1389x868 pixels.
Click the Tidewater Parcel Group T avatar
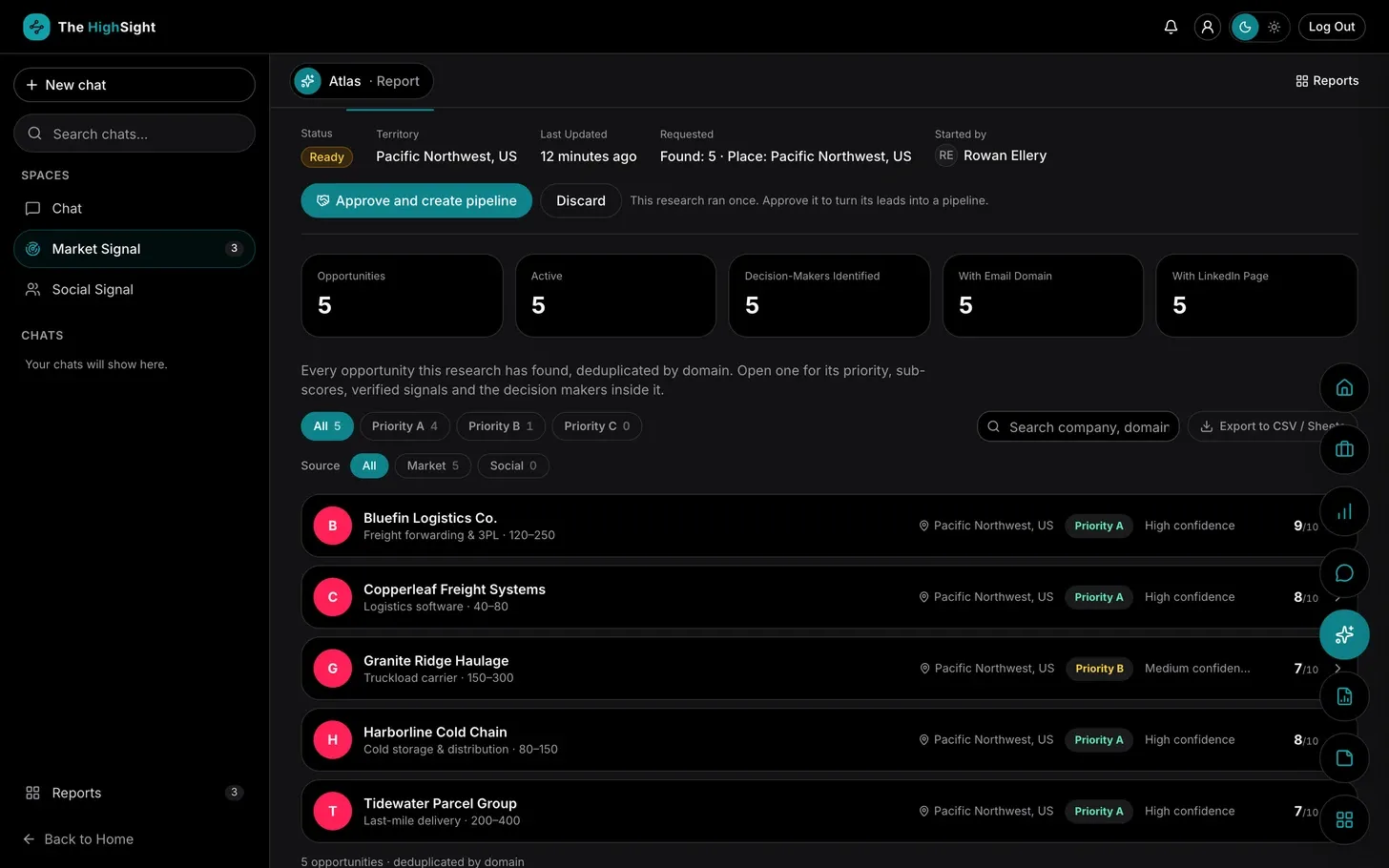tap(333, 811)
